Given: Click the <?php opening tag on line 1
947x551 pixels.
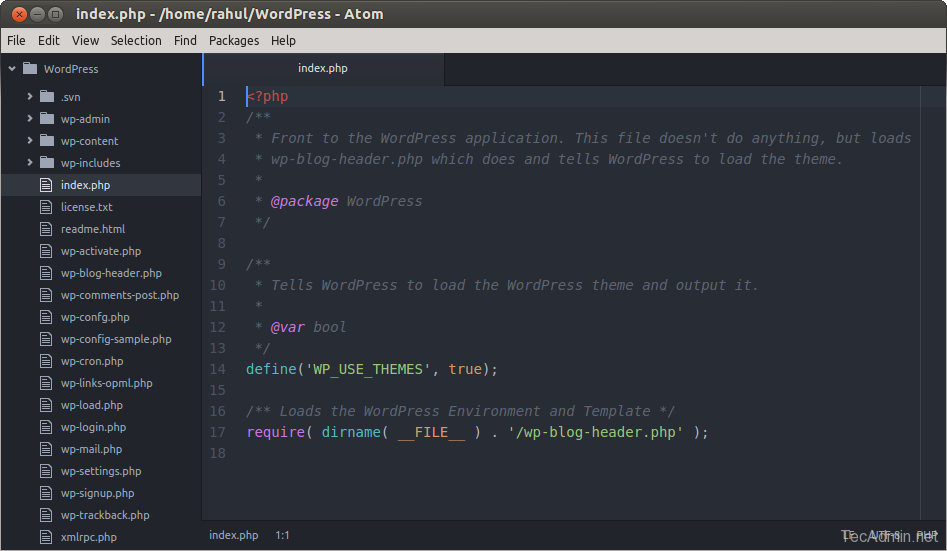Looking at the screenshot, I should tap(268, 96).
